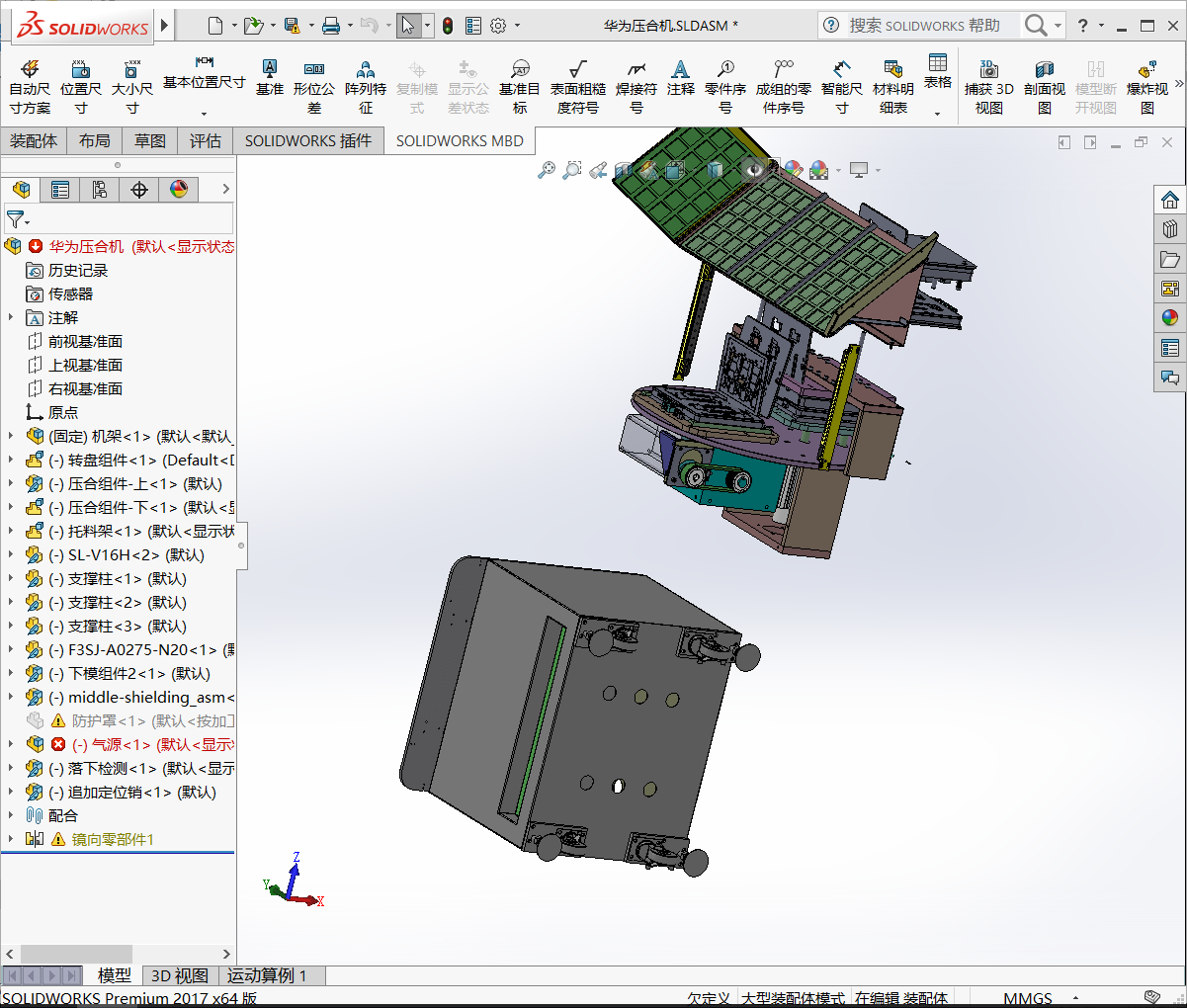Toggle the Select arrow tool
1187x1008 pixels.
point(407,26)
